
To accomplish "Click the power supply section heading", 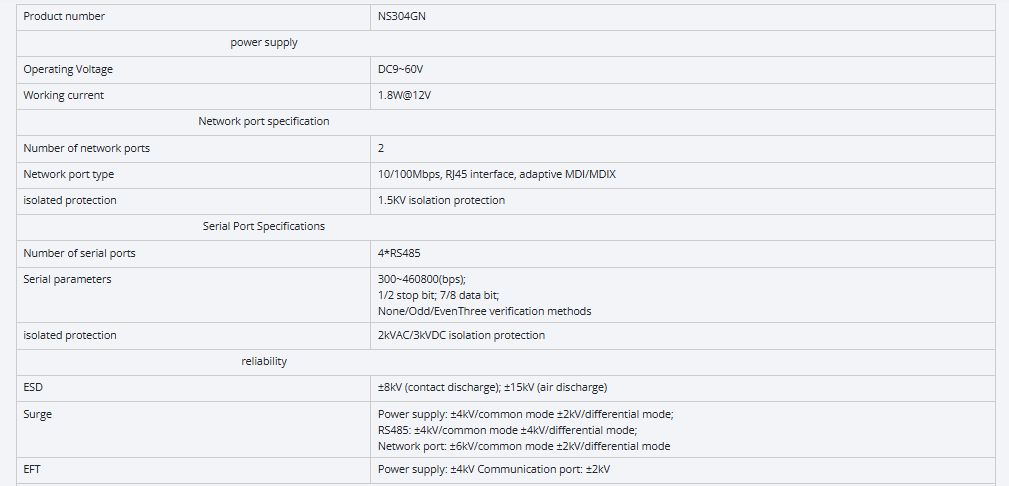I will point(264,43).
